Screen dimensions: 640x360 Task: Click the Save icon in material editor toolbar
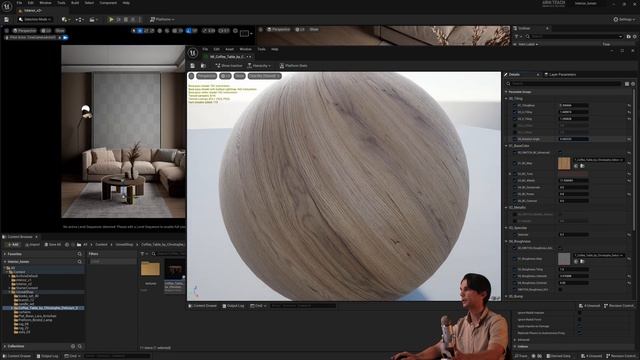(x=193, y=65)
